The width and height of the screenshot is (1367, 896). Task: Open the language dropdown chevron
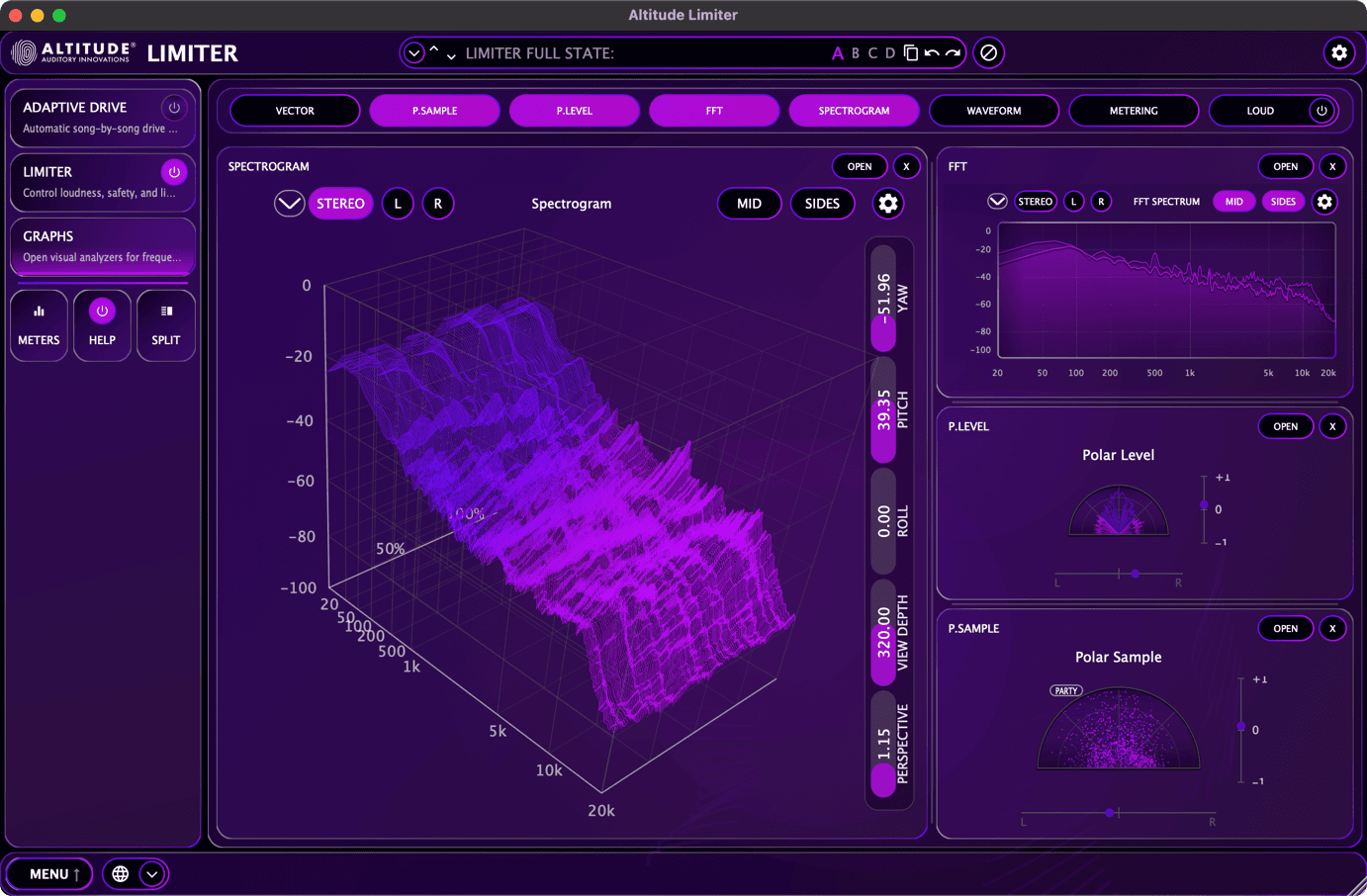click(151, 874)
